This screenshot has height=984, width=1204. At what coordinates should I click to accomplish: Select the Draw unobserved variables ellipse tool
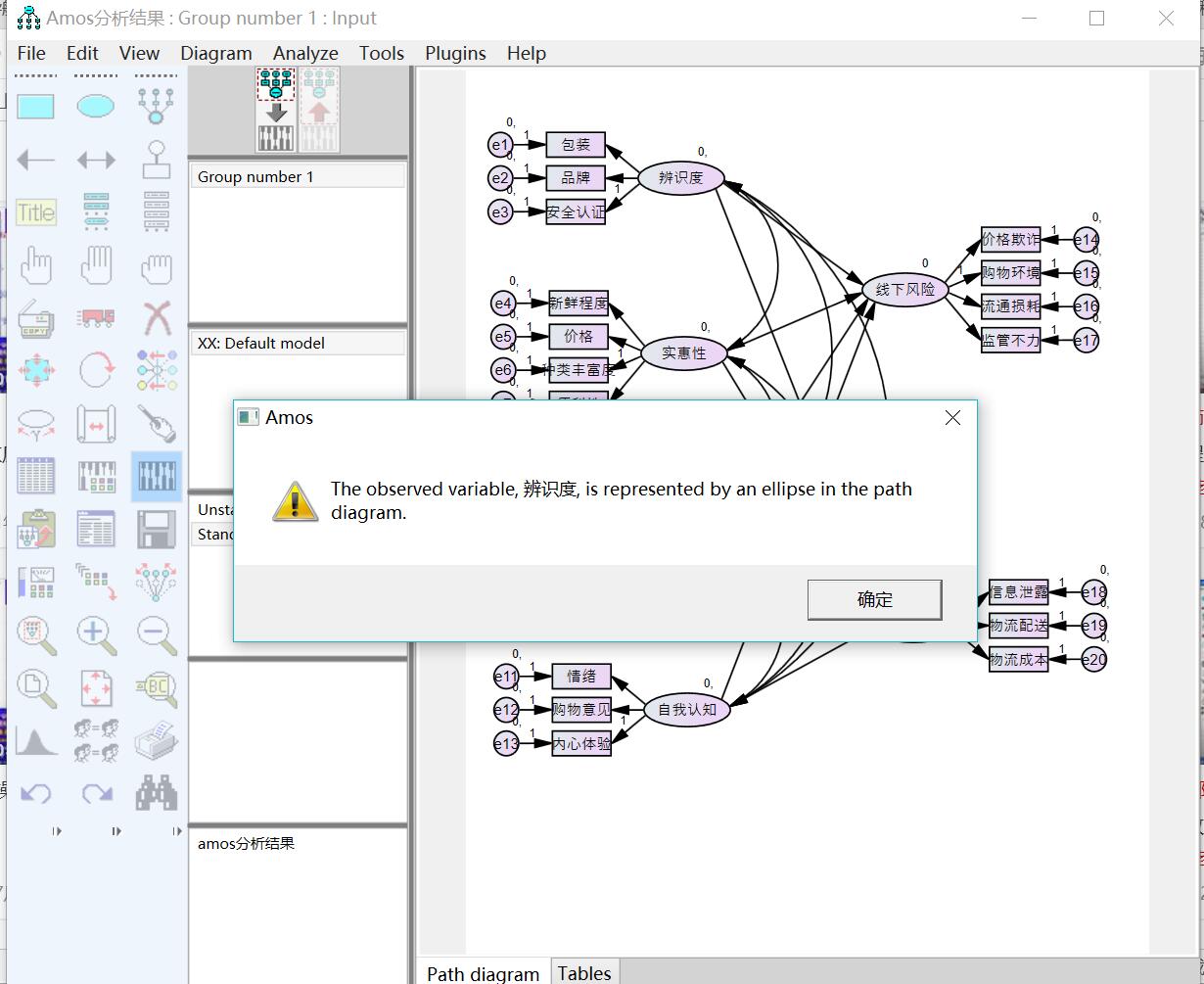95,106
